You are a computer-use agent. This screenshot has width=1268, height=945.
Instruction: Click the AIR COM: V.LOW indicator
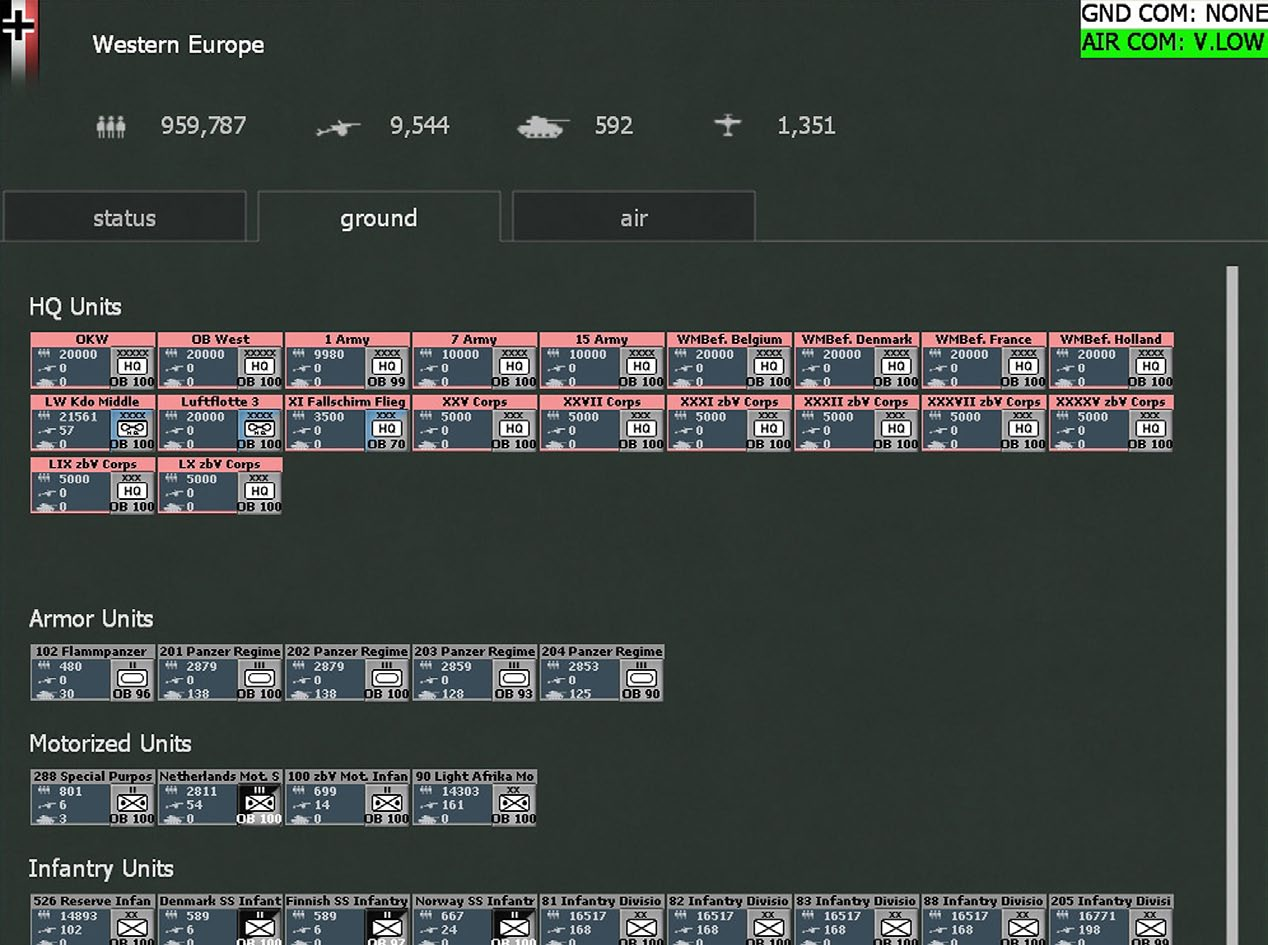[x=1172, y=44]
